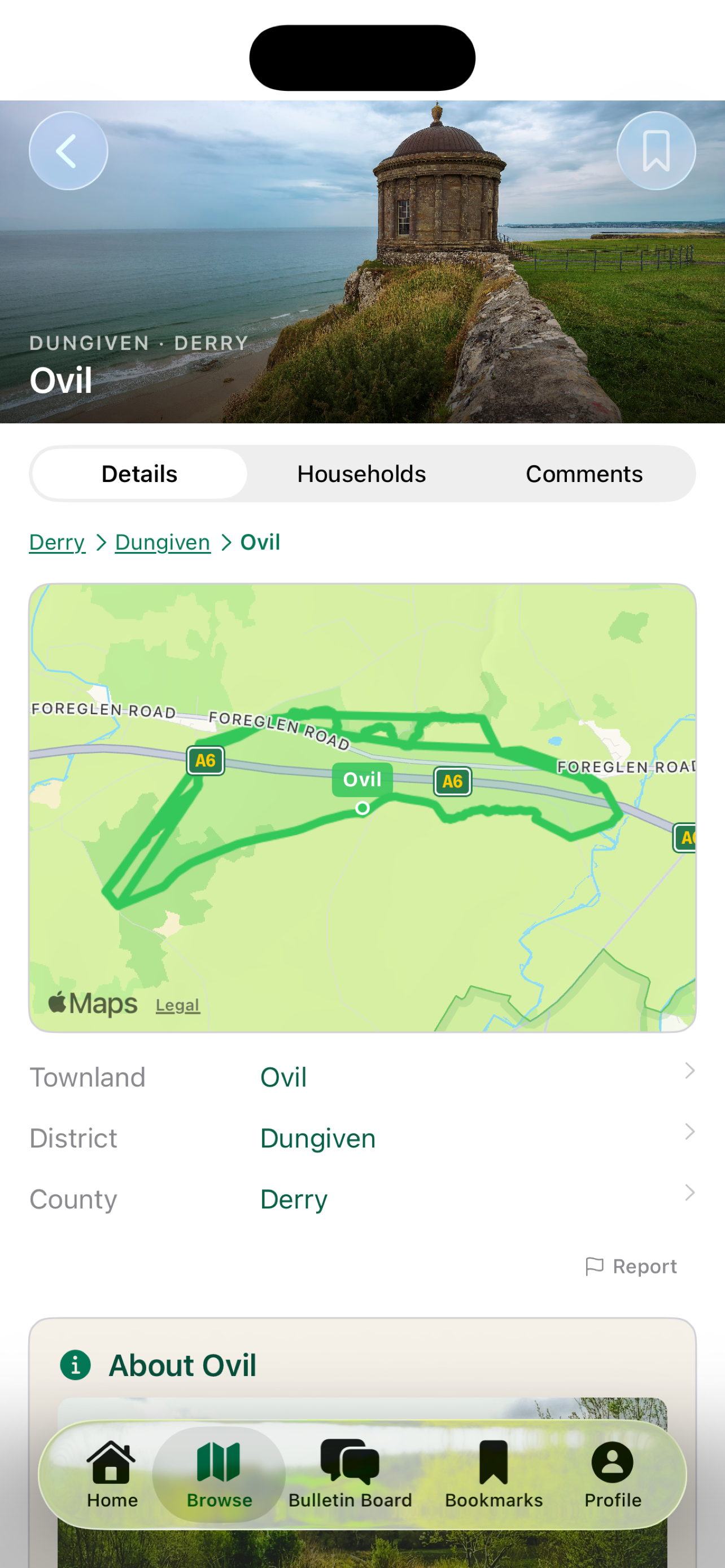Tap the flag icon next to Report
This screenshot has width=725, height=1568.
point(593,1265)
